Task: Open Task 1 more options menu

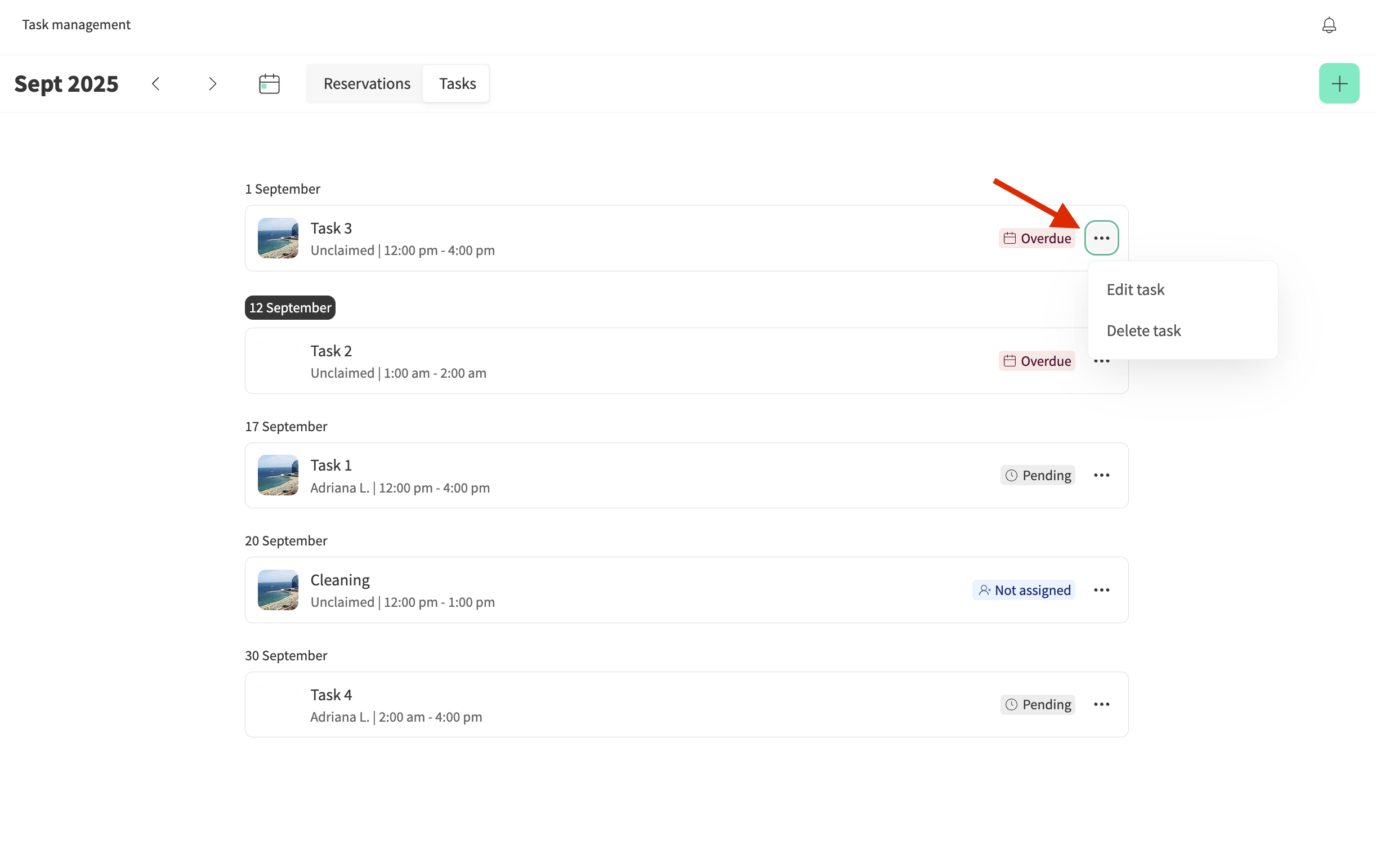Action: (1101, 475)
